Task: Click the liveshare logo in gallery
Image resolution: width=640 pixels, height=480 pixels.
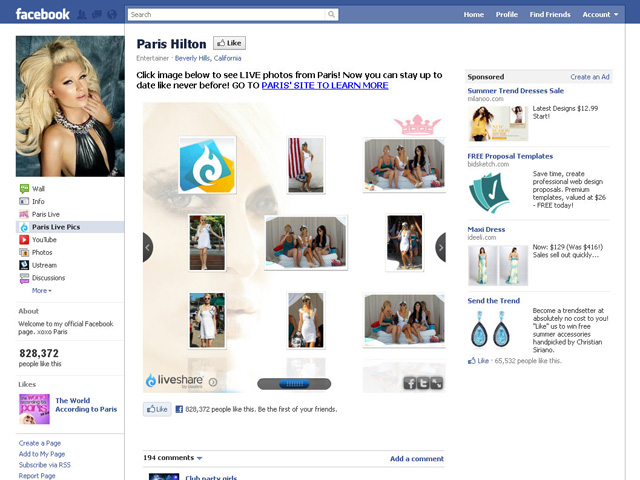Action: click(x=175, y=380)
